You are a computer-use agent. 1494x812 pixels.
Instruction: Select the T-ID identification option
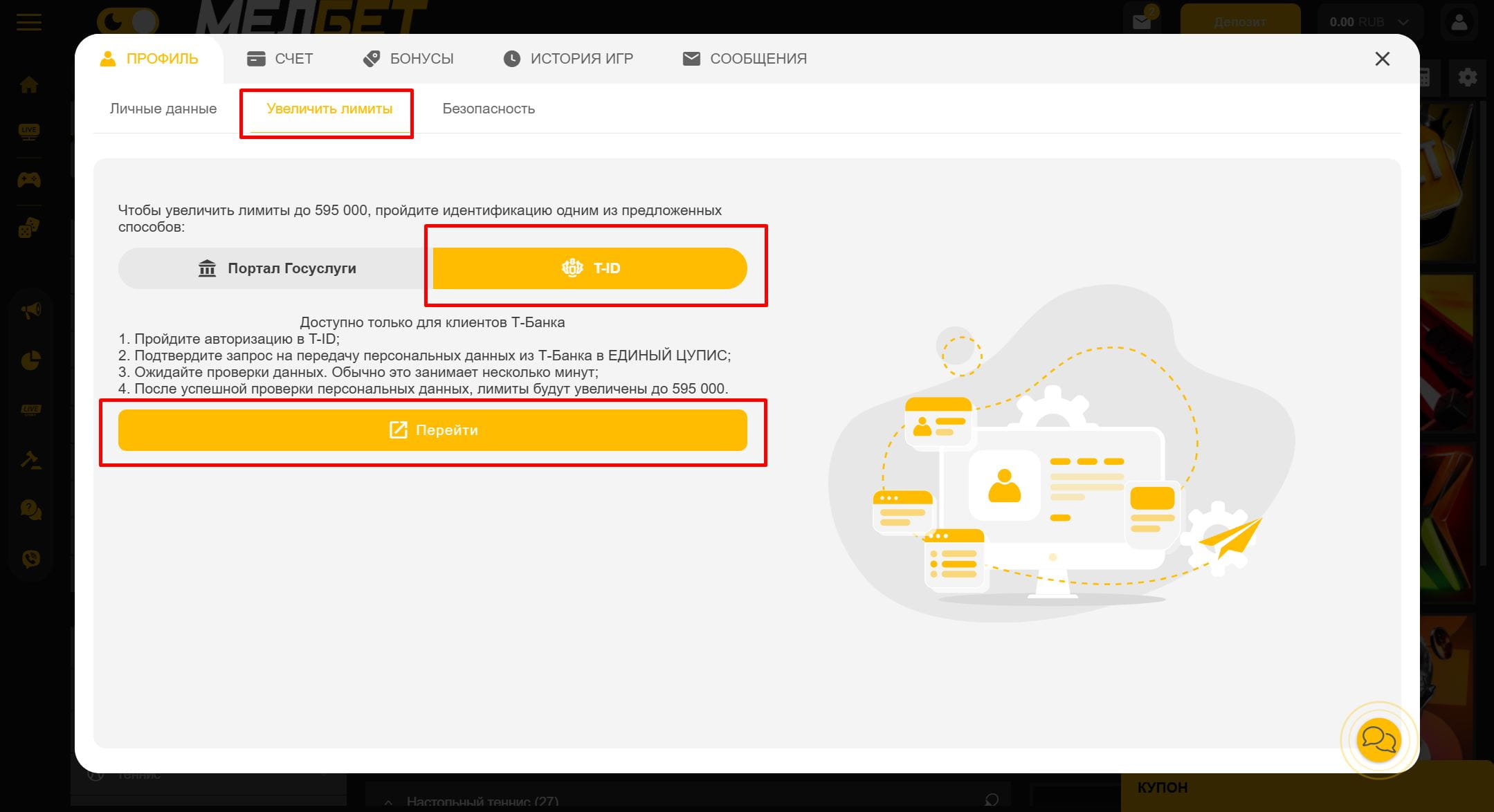point(590,268)
